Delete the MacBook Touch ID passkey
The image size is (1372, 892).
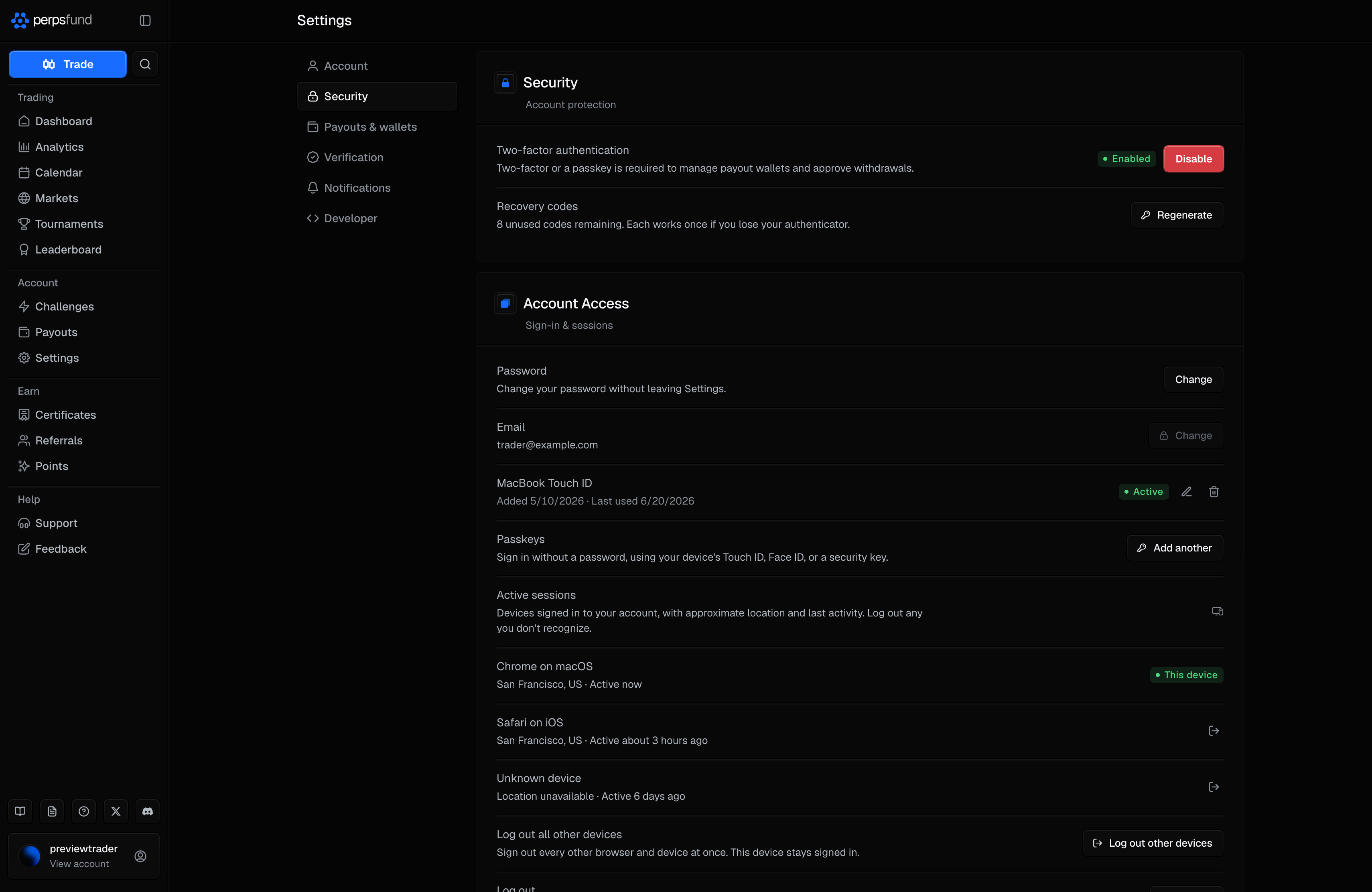pyautogui.click(x=1214, y=491)
